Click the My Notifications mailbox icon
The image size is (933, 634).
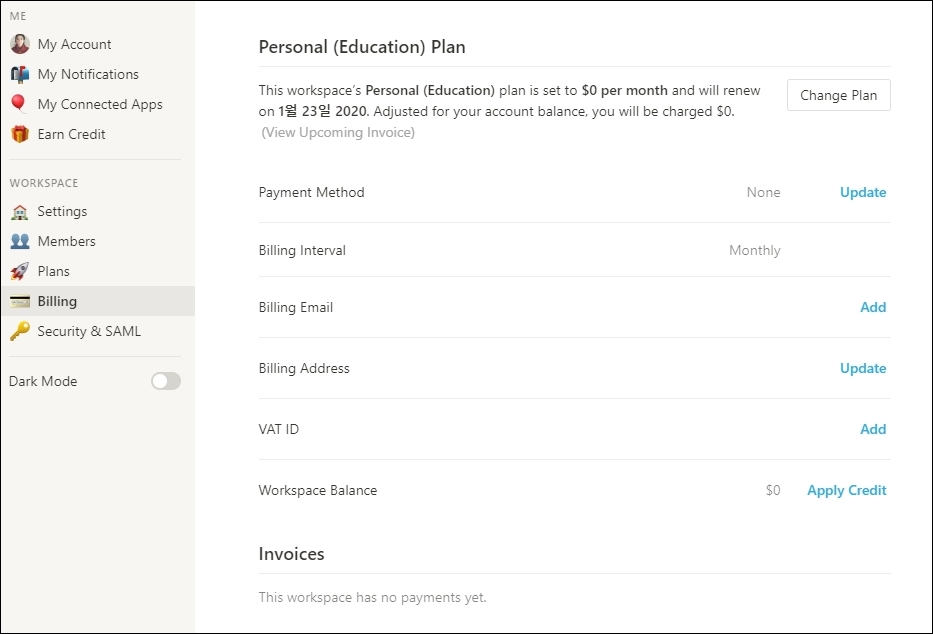[20, 74]
